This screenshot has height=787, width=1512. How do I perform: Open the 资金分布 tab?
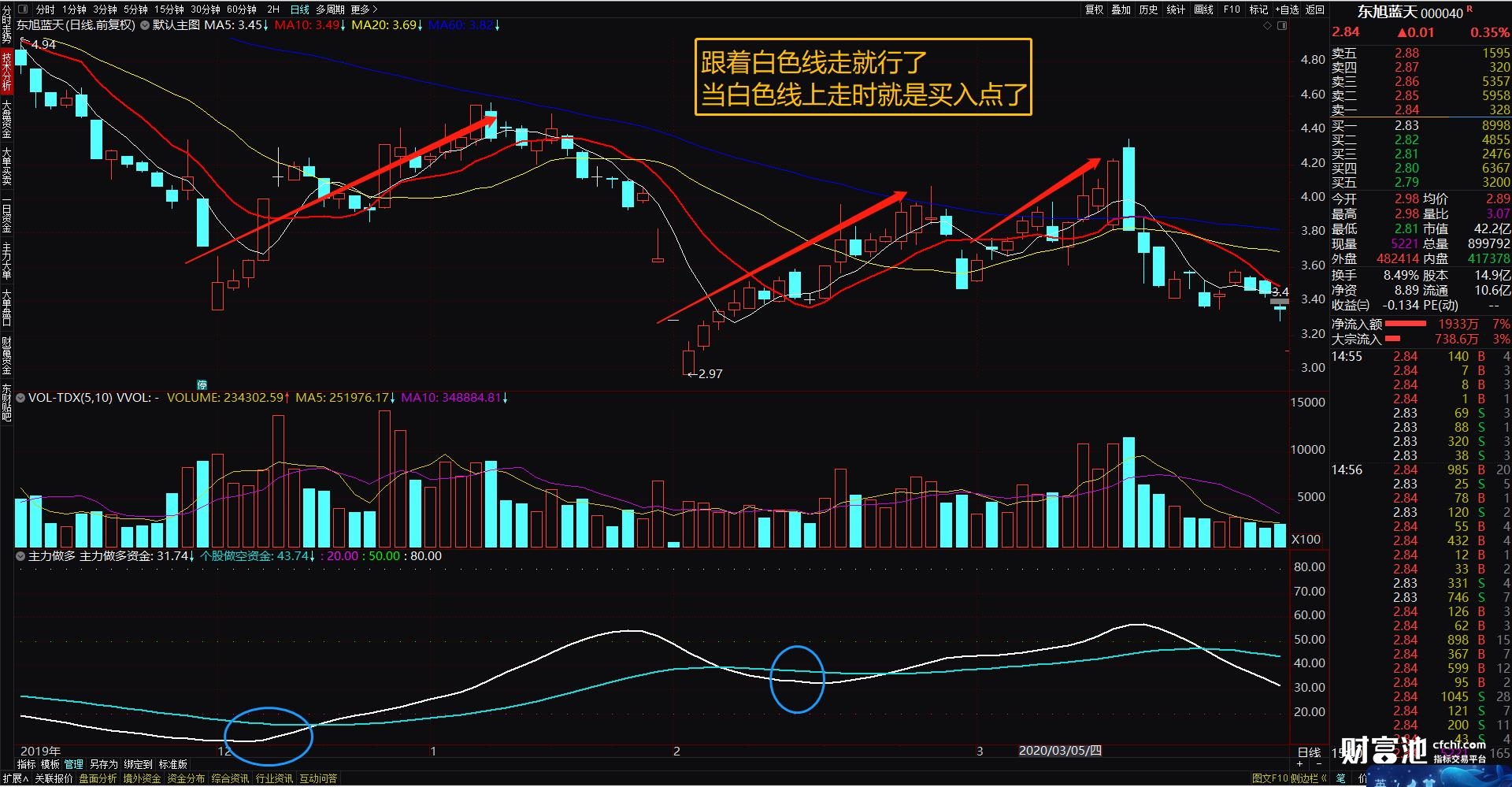[x=186, y=778]
